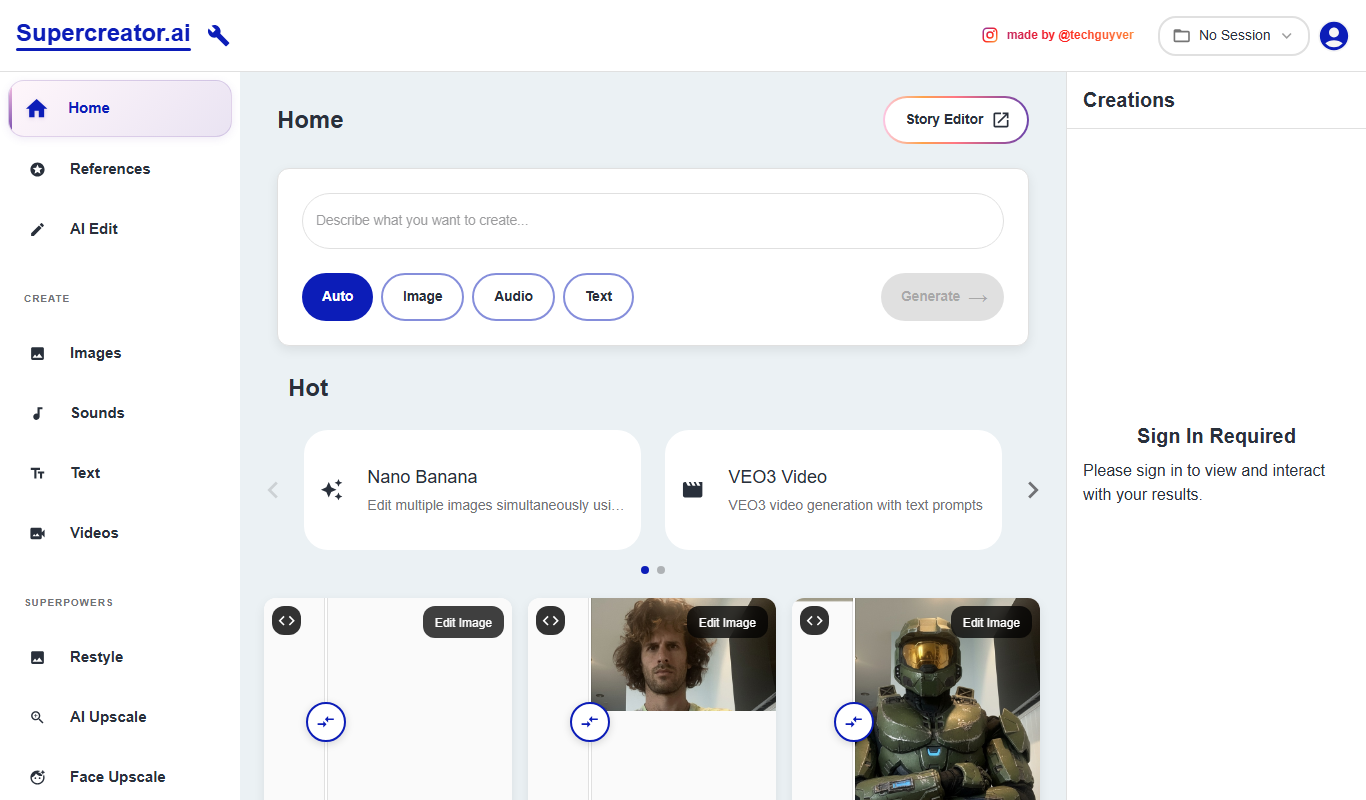The image size is (1366, 800).
Task: Click the Text Tt icon in the sidebar
Action: click(x=38, y=473)
